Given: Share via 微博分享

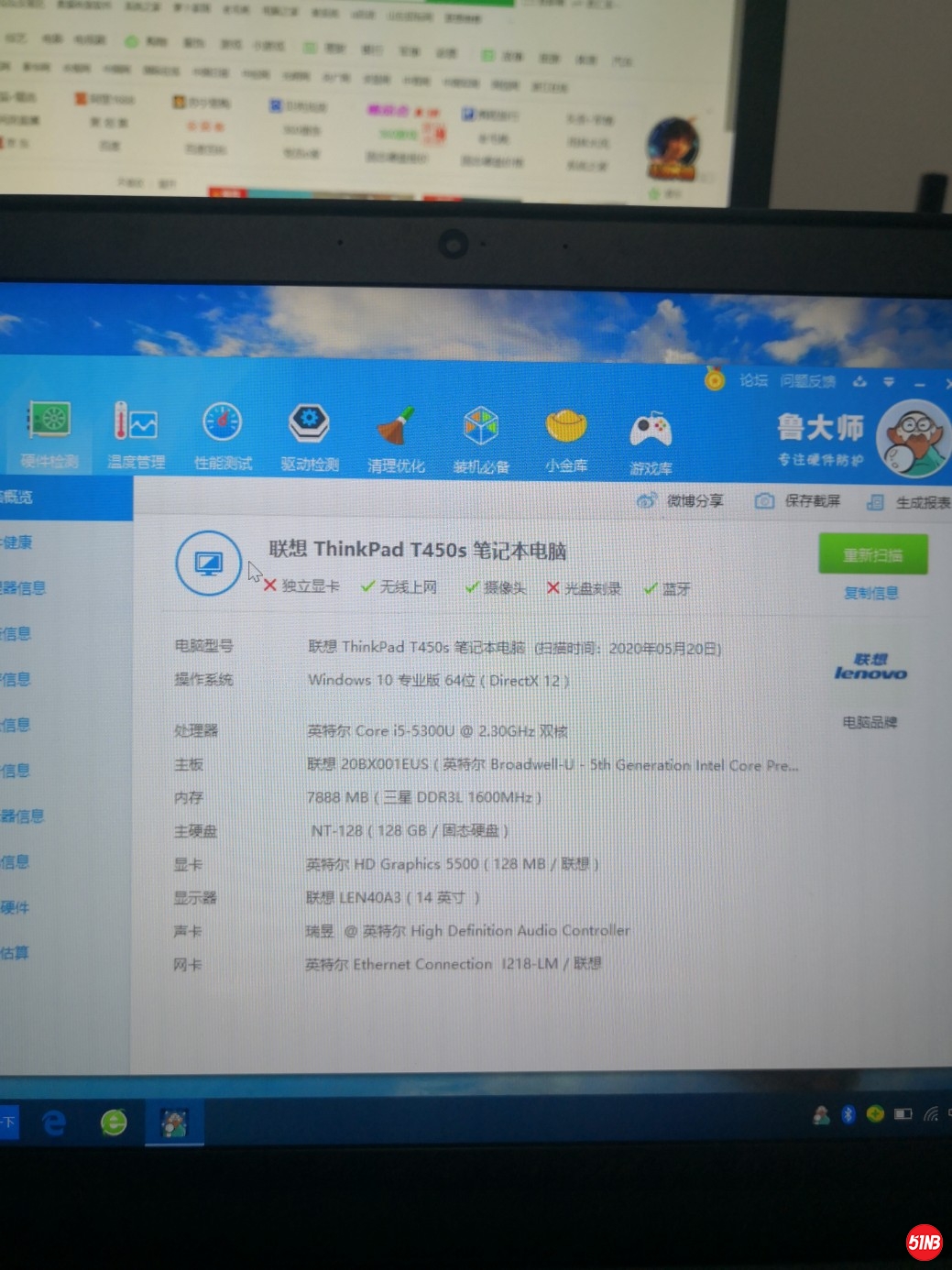Looking at the screenshot, I should 681,500.
